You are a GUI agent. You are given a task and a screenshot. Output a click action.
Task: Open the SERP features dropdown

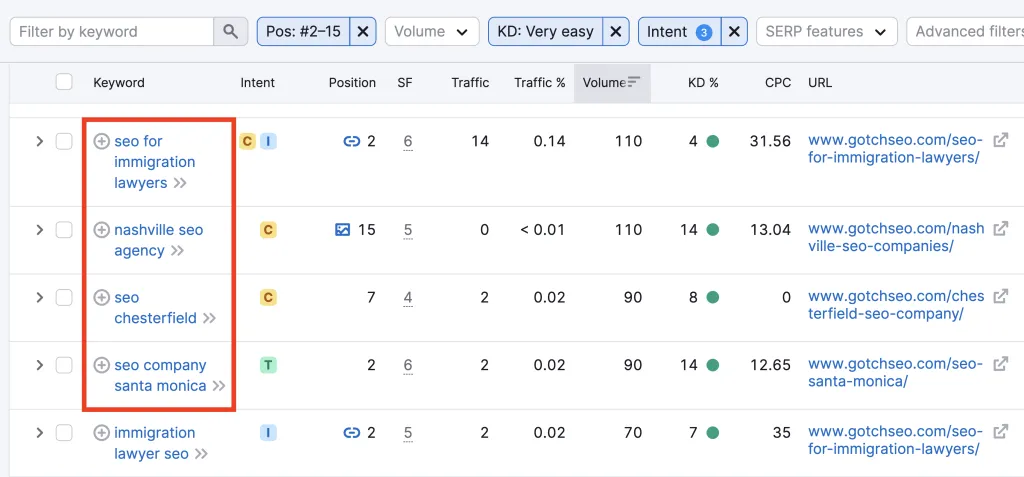tap(827, 31)
